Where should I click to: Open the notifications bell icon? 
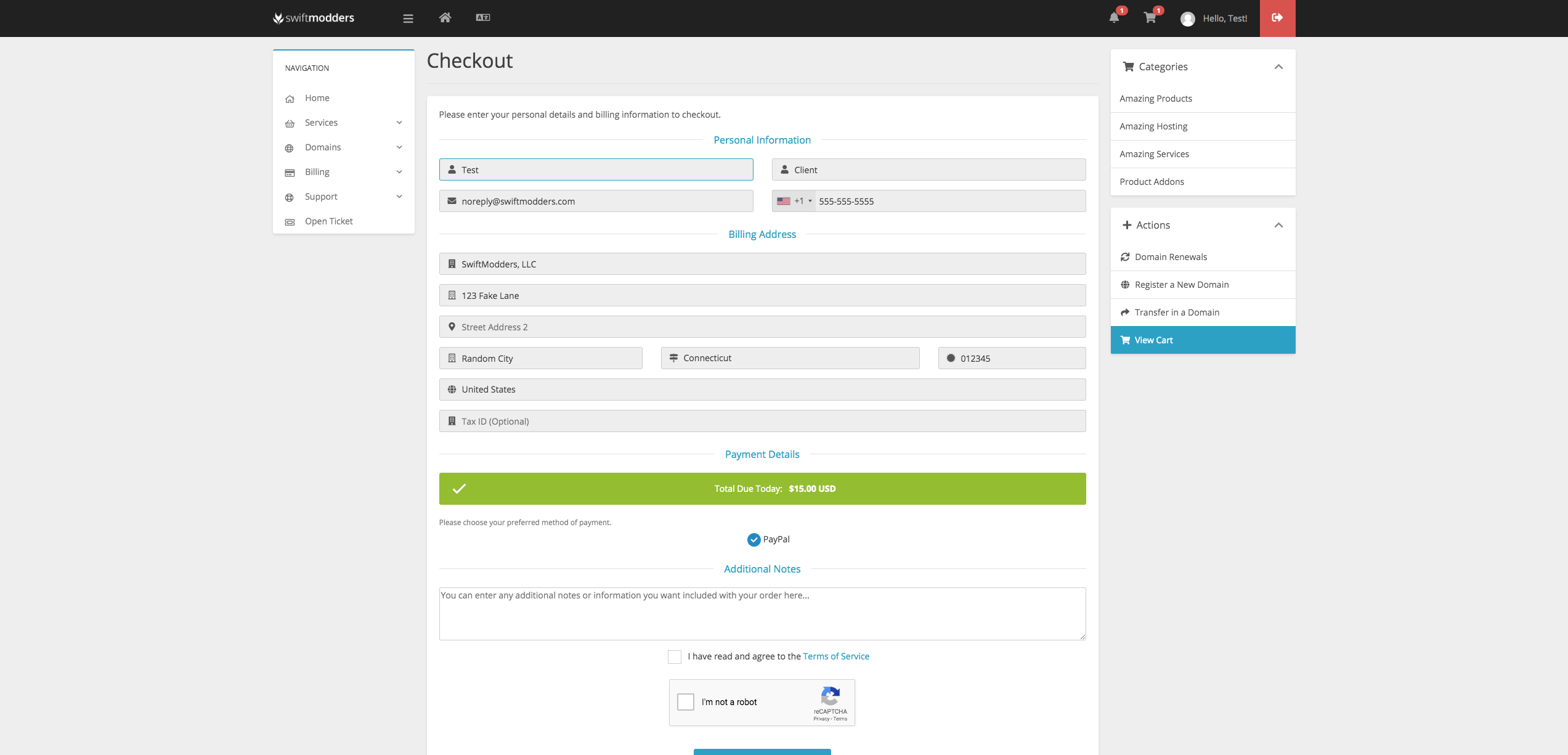pyautogui.click(x=1114, y=18)
